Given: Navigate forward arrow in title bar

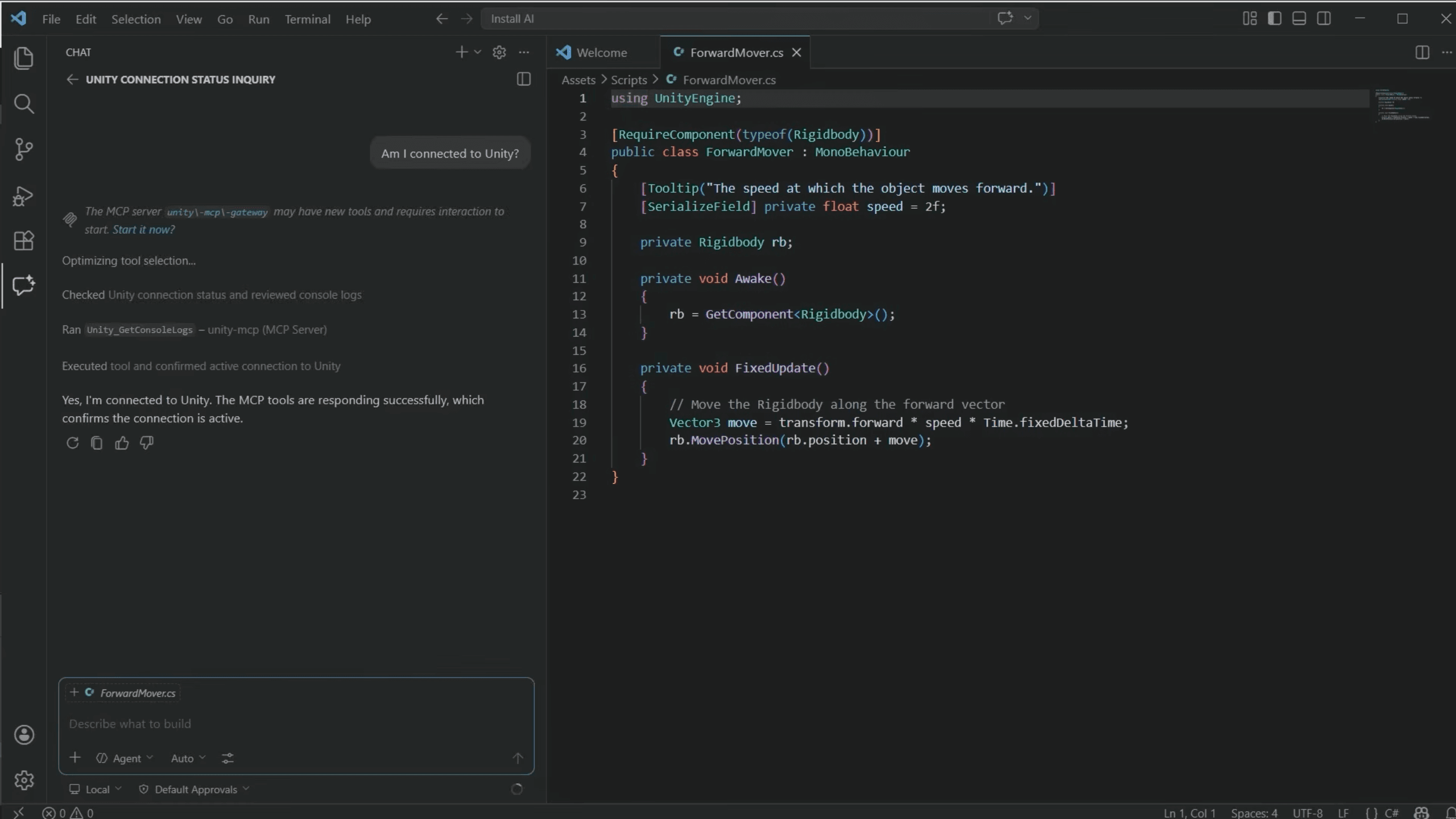Looking at the screenshot, I should (x=466, y=19).
